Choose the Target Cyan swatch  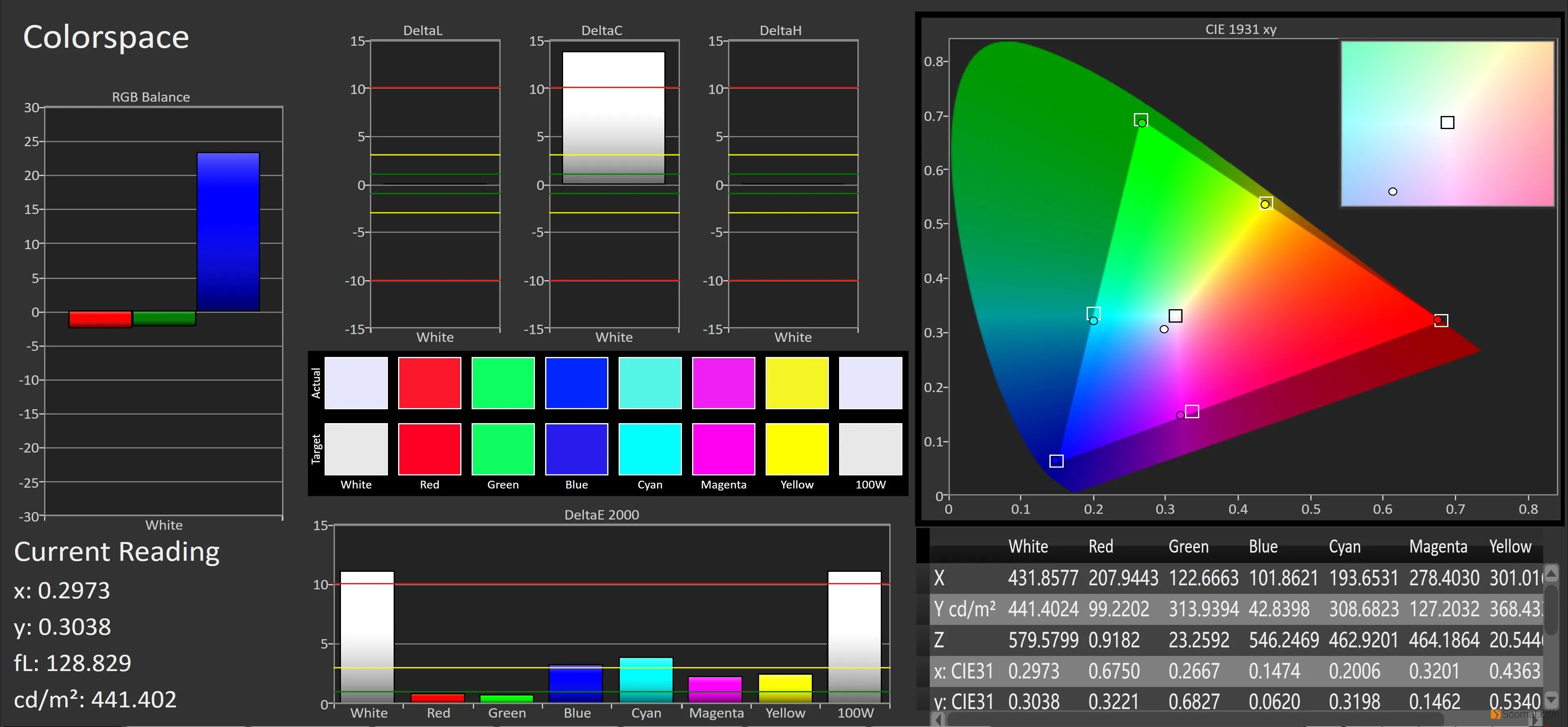650,449
